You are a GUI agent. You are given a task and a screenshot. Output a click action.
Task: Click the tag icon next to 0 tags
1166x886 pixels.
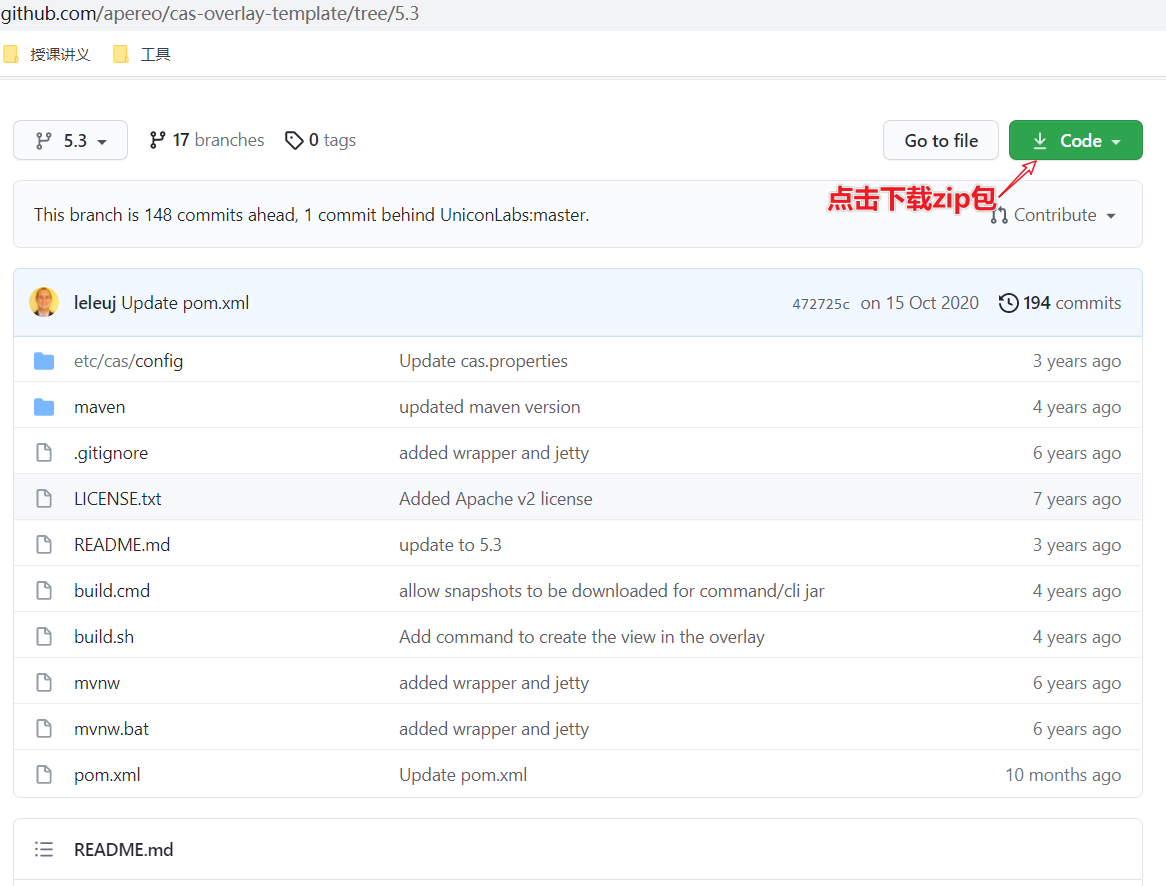(294, 140)
